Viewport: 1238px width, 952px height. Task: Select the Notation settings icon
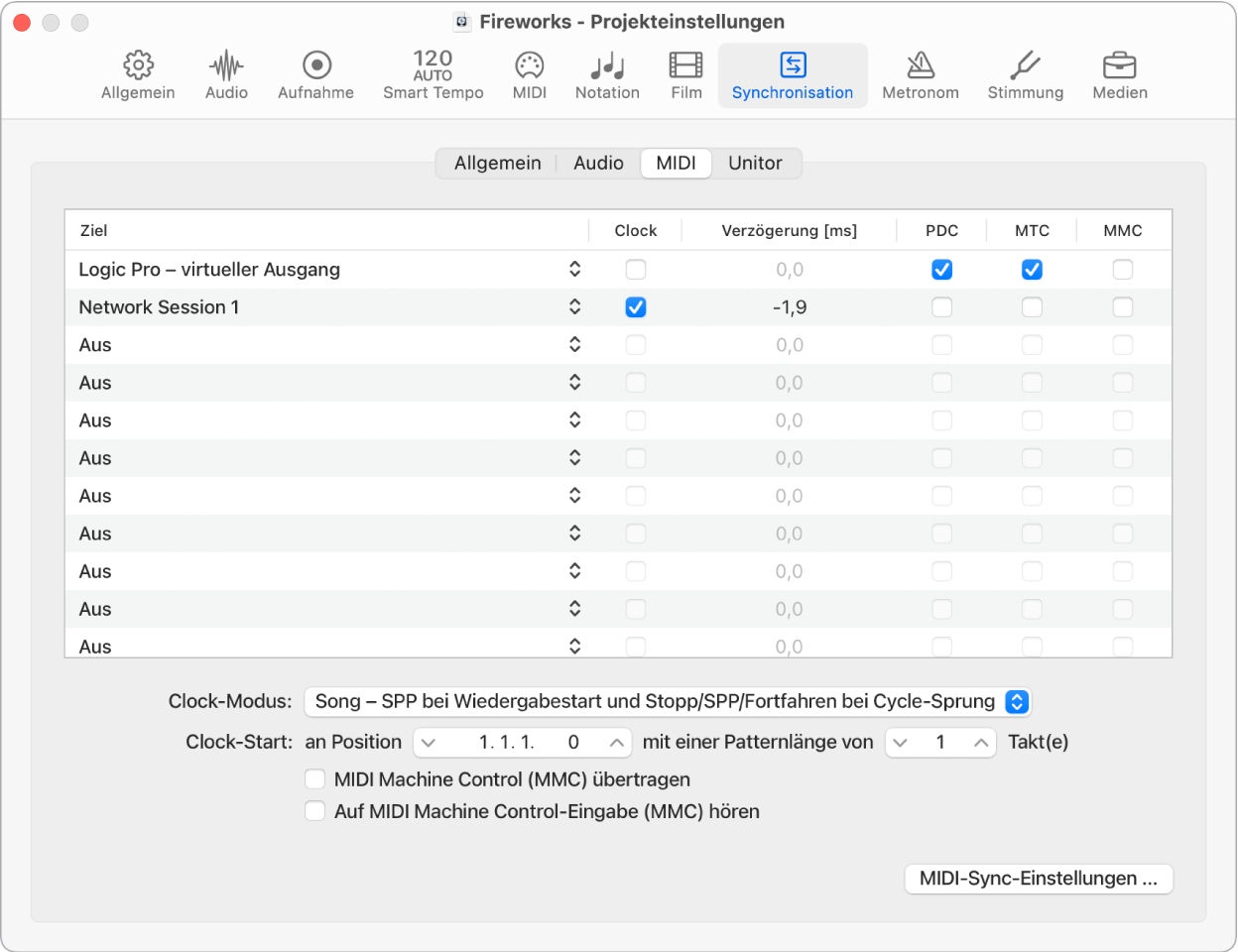tap(607, 74)
